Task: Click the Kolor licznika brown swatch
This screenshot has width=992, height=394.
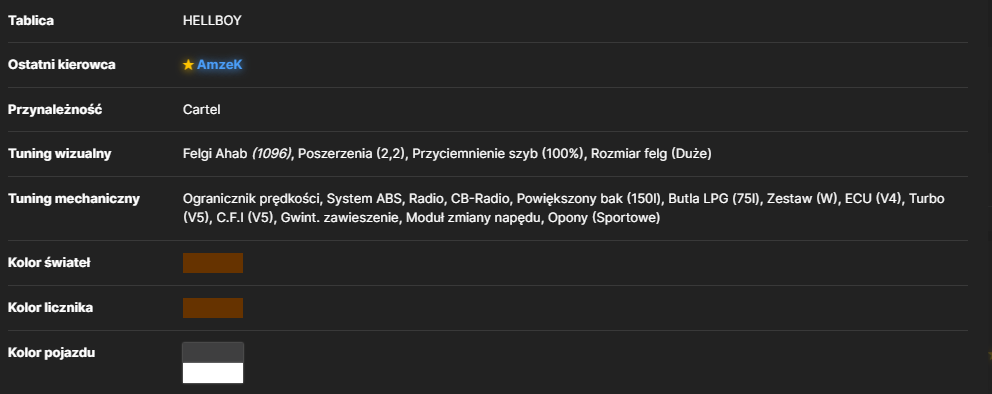Action: point(213,308)
